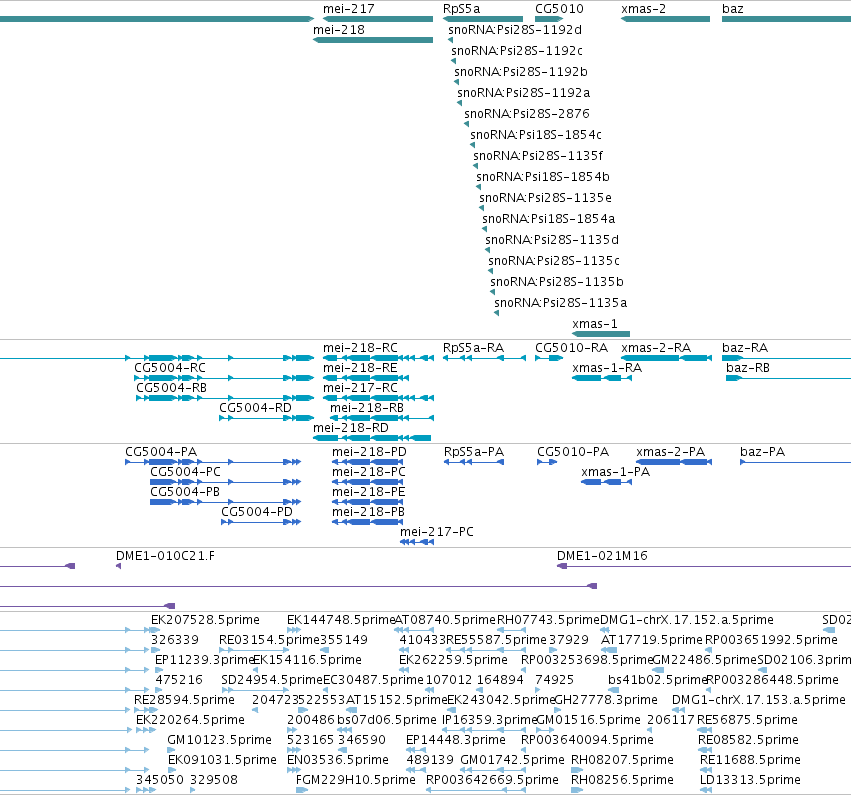Select the CG5004-PC protein feature
Screen dimensions: 851x795
[225, 482]
